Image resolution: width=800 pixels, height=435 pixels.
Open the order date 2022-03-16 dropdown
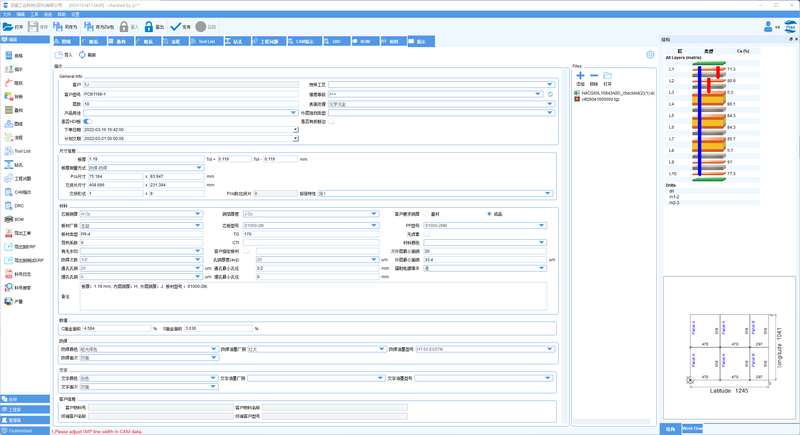click(295, 130)
